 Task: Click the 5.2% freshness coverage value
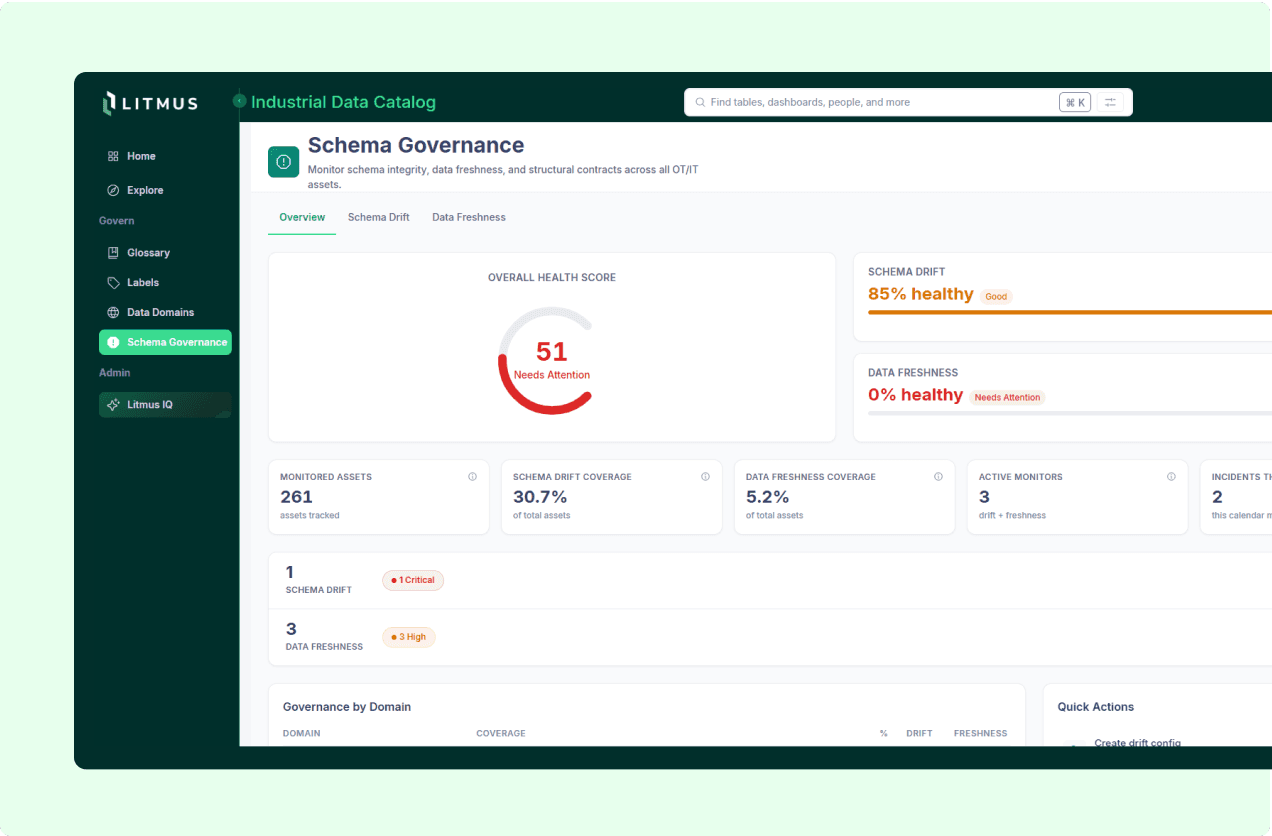click(767, 497)
